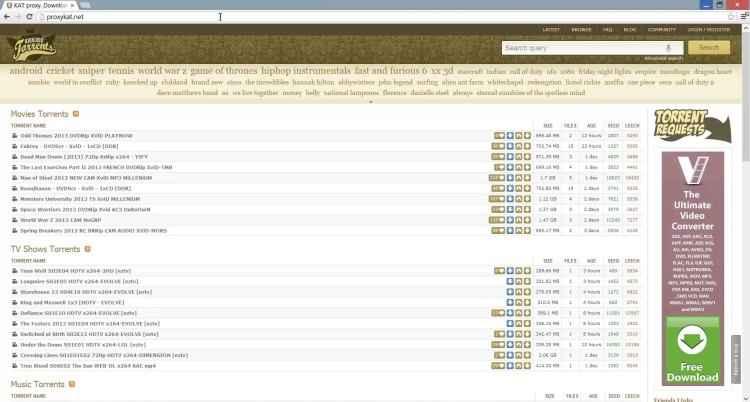Click the yellow Search button

pos(709,48)
